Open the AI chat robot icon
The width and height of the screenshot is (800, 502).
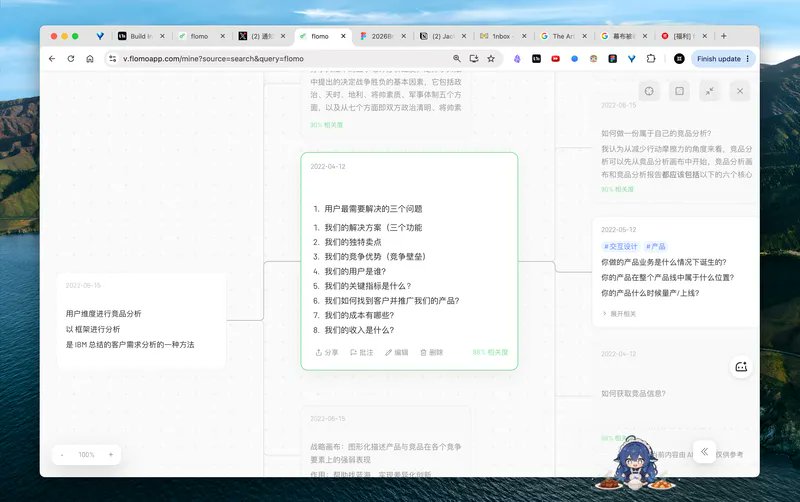click(x=741, y=367)
